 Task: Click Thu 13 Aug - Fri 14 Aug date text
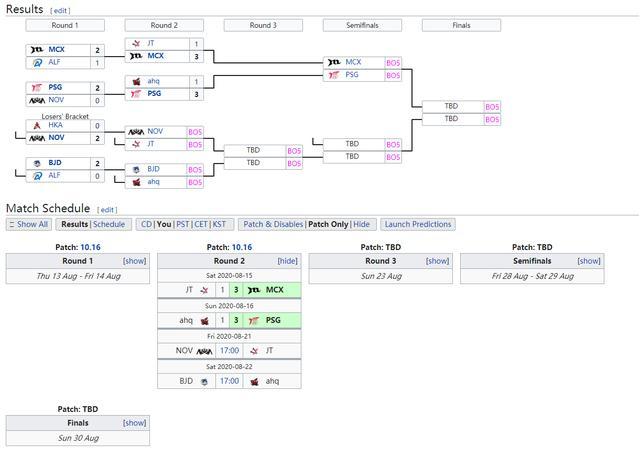[78, 276]
